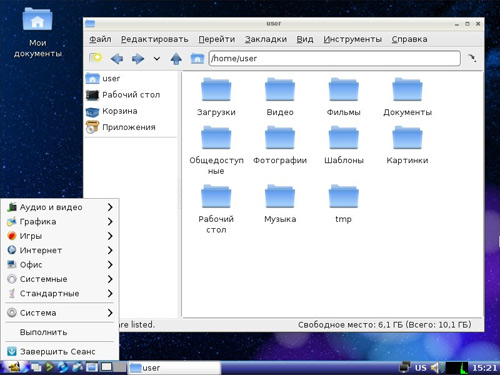This screenshot has width=500, height=375.
Task: Select the Рабочий стол folder in file view
Action: click(216, 209)
